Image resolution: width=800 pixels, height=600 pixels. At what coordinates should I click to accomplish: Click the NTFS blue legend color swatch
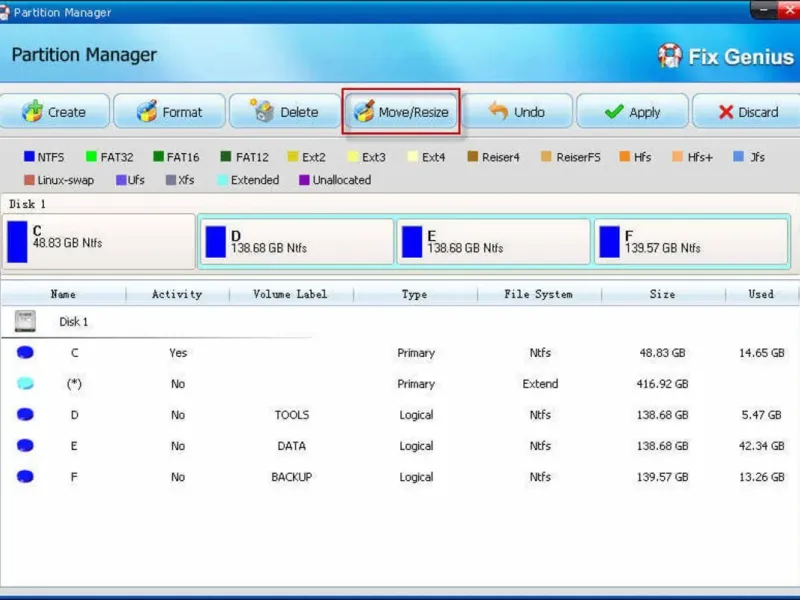[x=29, y=156]
